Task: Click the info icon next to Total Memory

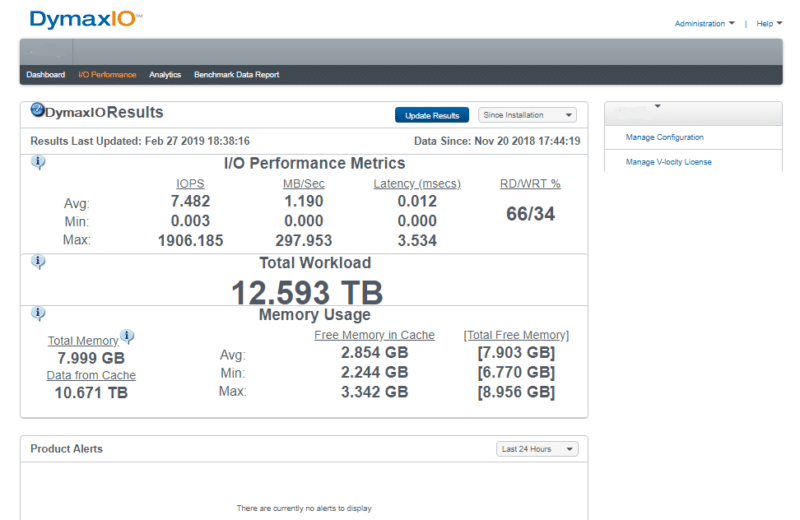Action: [128, 336]
